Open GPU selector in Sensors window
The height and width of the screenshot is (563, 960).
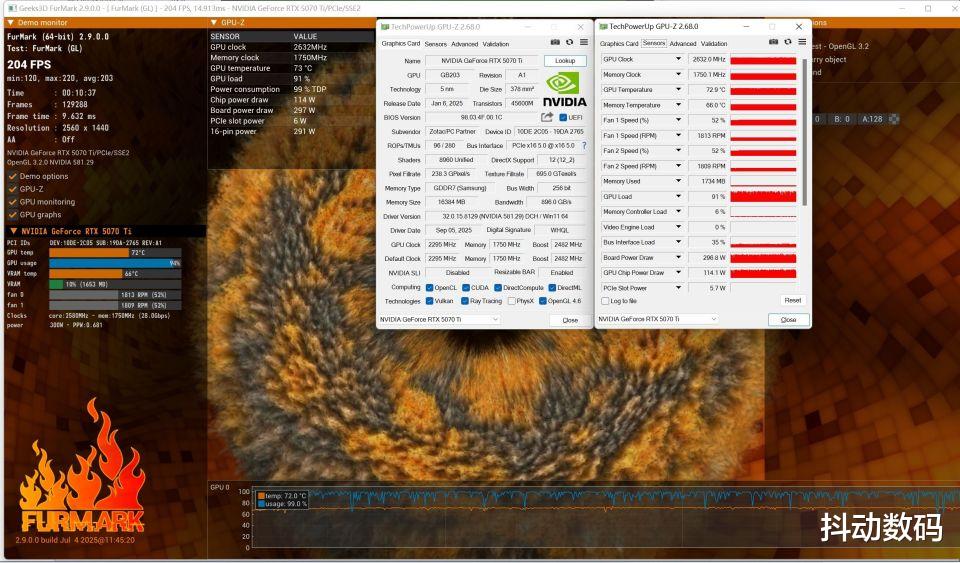coord(658,319)
